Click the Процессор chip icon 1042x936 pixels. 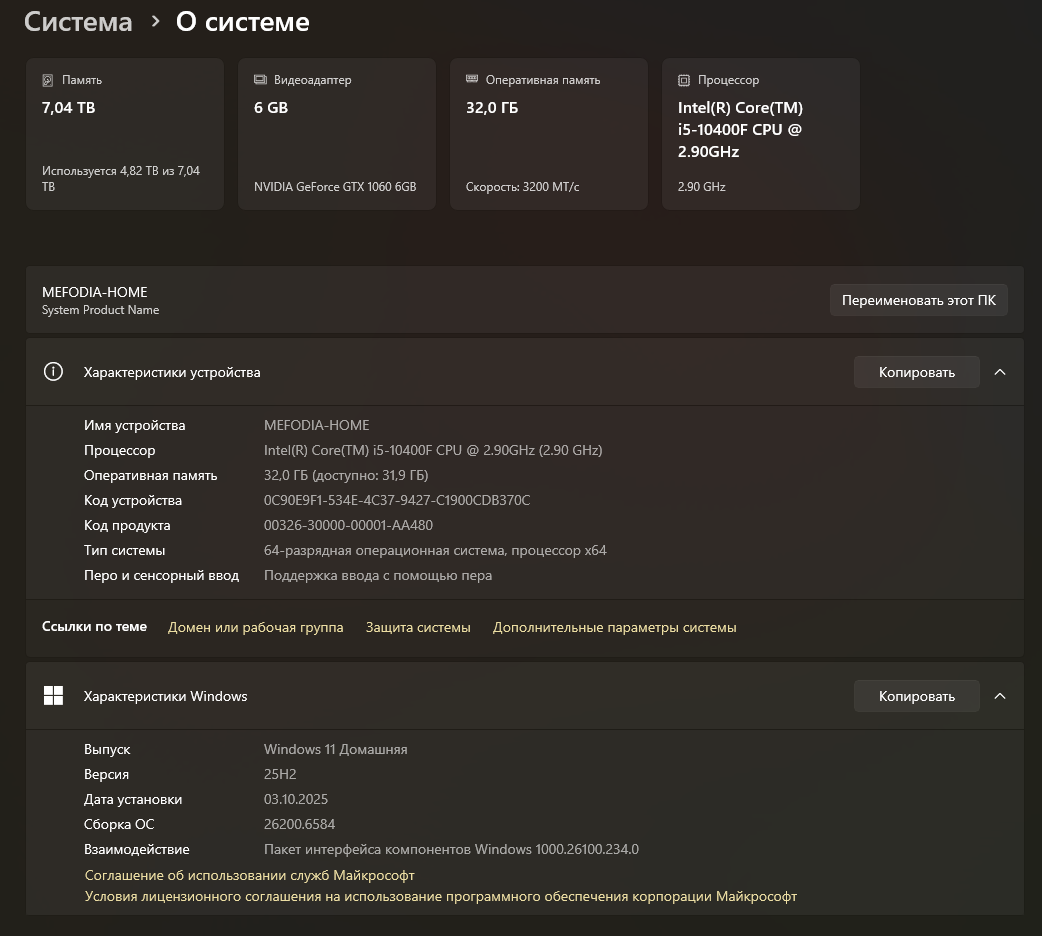684,80
